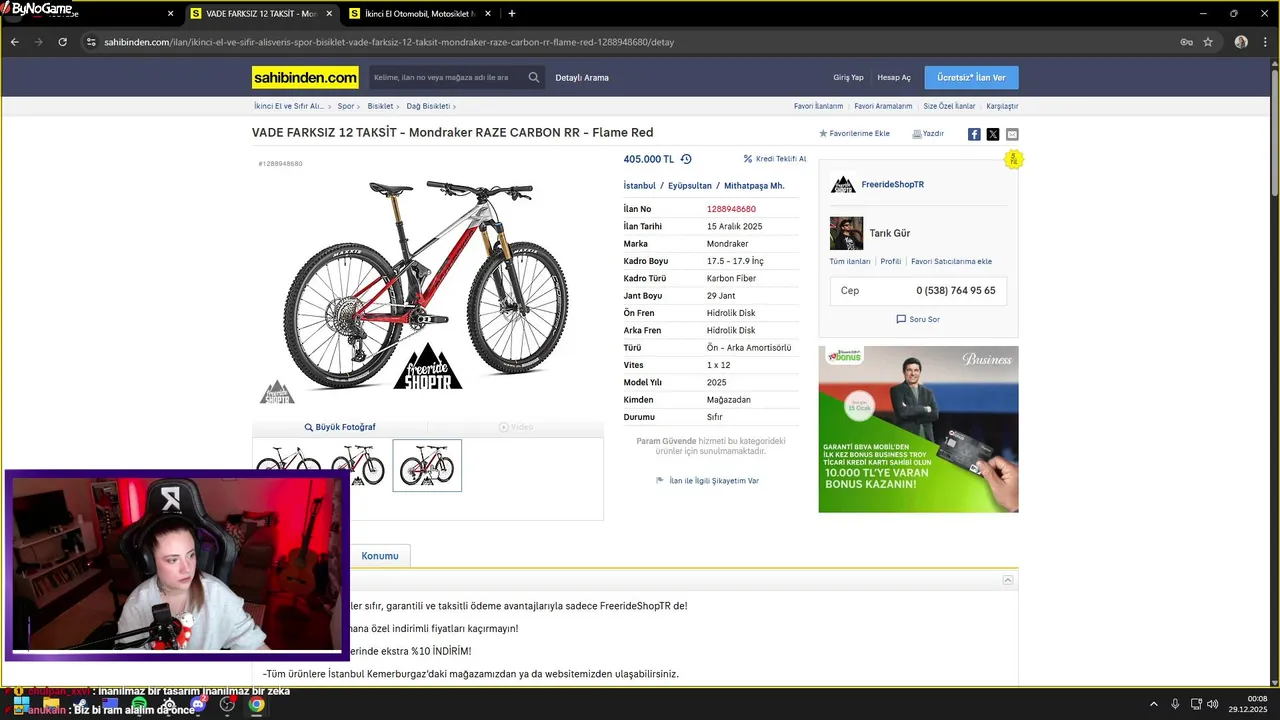Select the second bike thumbnail
Screen dimensions: 1280x720
tap(357, 465)
